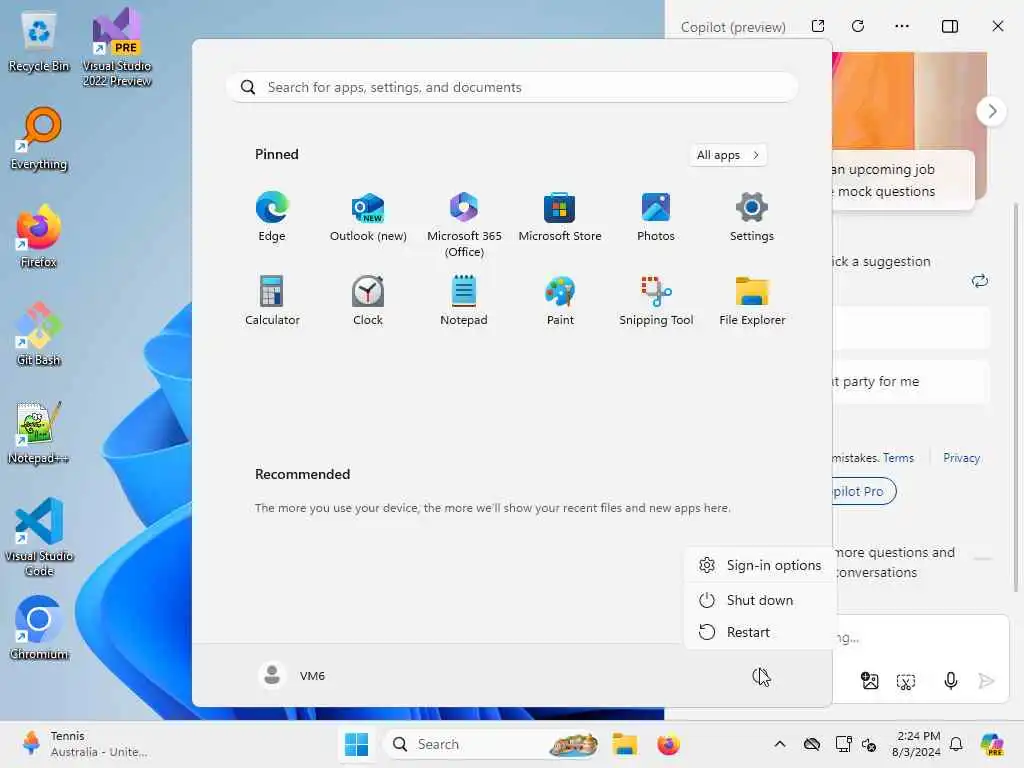Open the VM6 user account menu

[292, 675]
